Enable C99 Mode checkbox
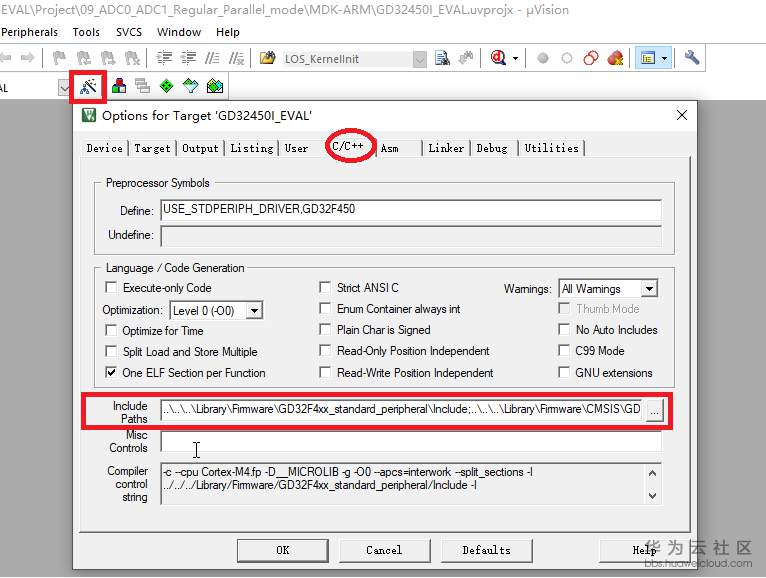 click(x=564, y=350)
